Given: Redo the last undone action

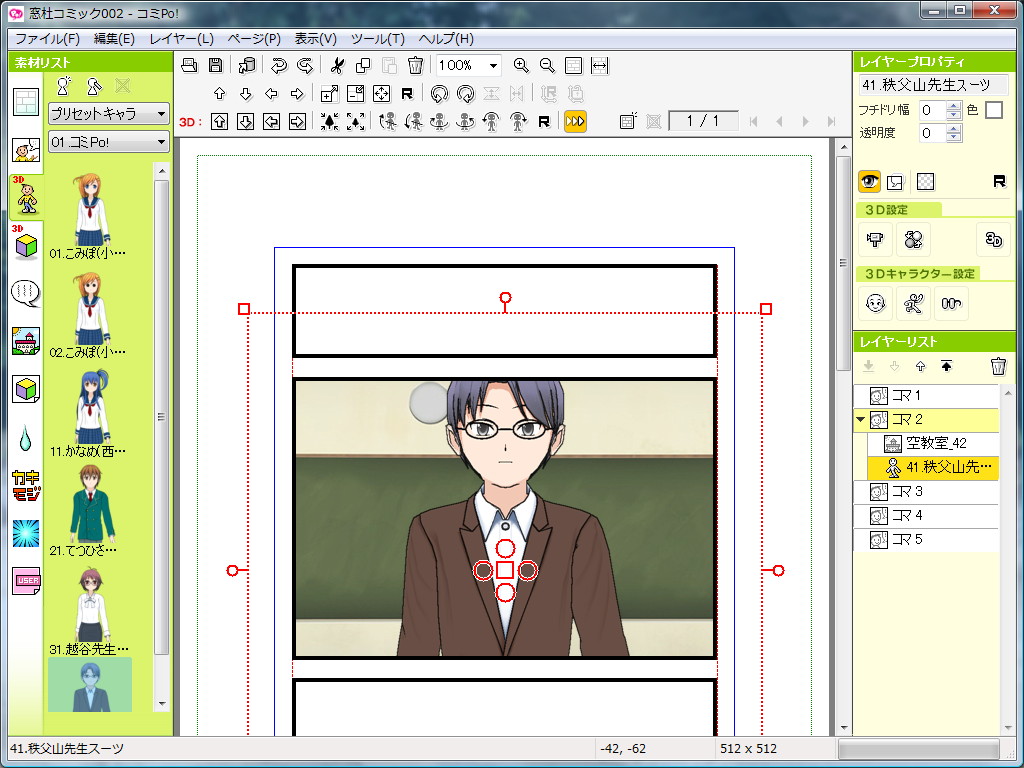Looking at the screenshot, I should (x=305, y=65).
